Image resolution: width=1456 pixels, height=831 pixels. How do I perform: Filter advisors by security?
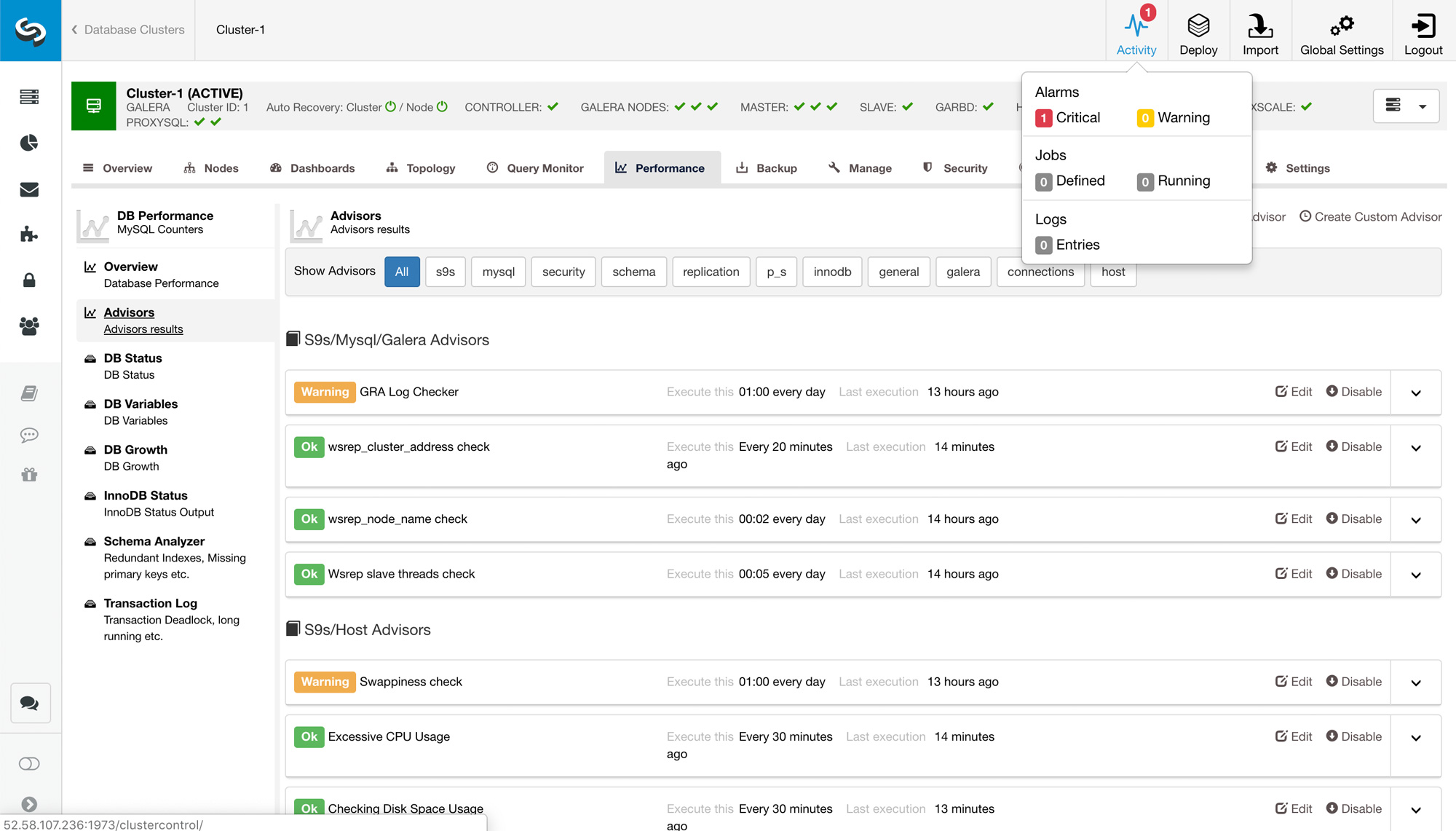point(563,272)
